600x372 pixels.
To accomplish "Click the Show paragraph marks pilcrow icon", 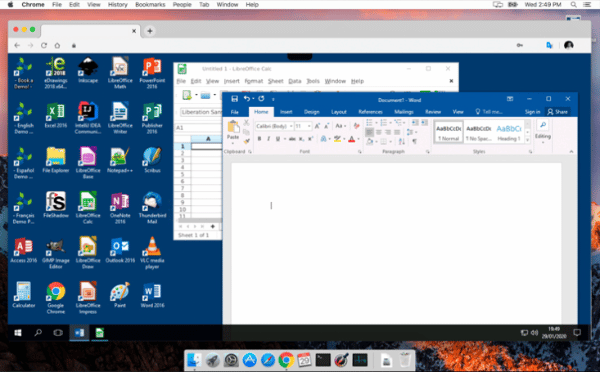I will coord(414,142).
